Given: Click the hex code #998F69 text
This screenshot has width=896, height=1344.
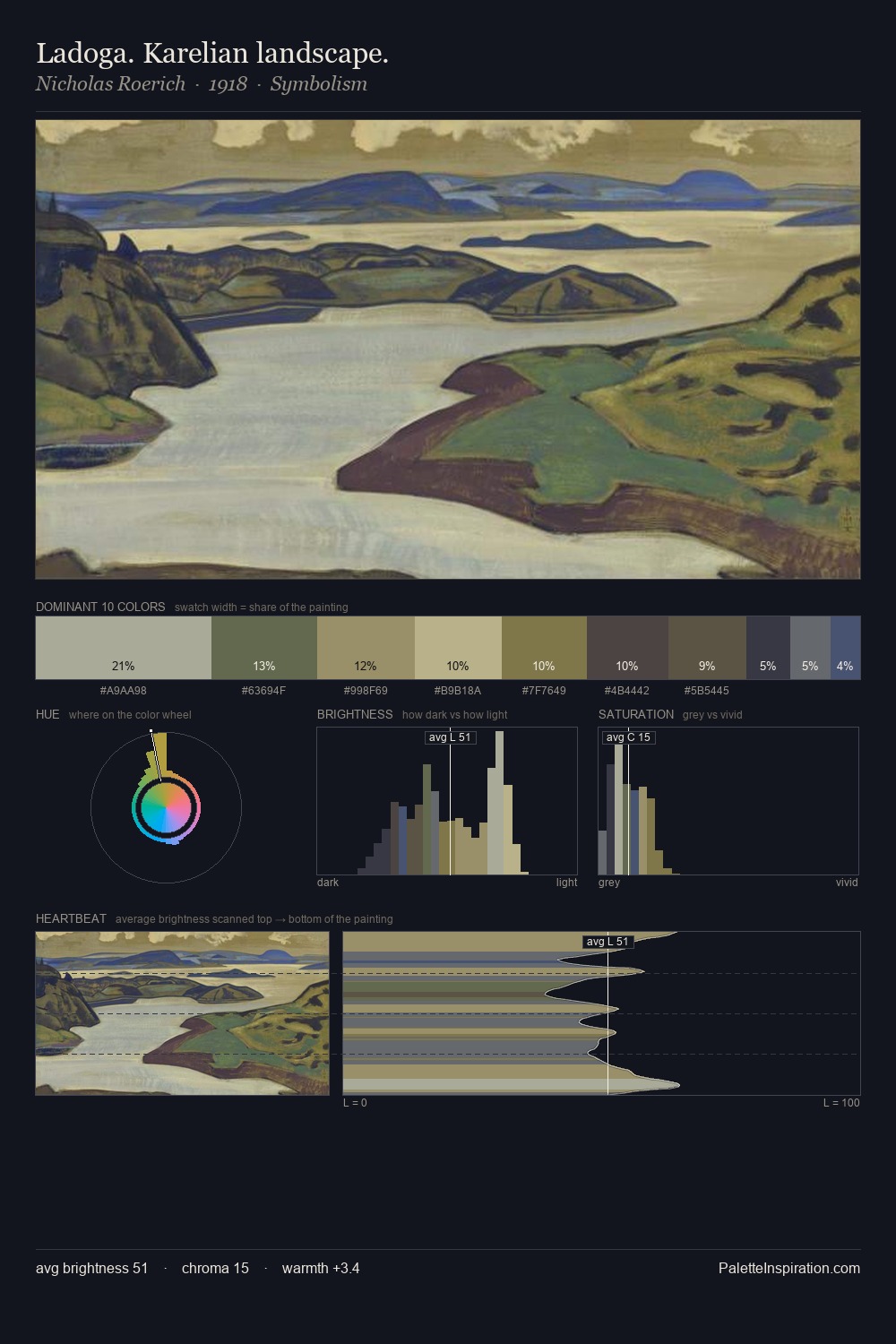Looking at the screenshot, I should pyautogui.click(x=366, y=691).
